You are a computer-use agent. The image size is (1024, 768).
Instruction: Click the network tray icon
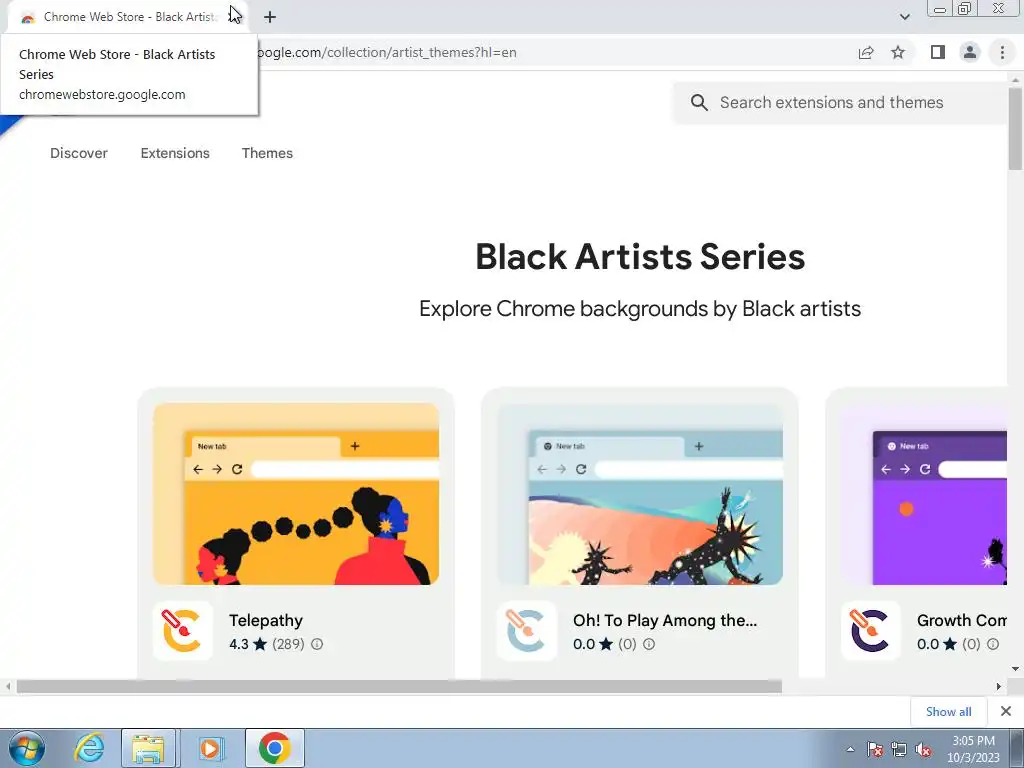click(x=899, y=750)
